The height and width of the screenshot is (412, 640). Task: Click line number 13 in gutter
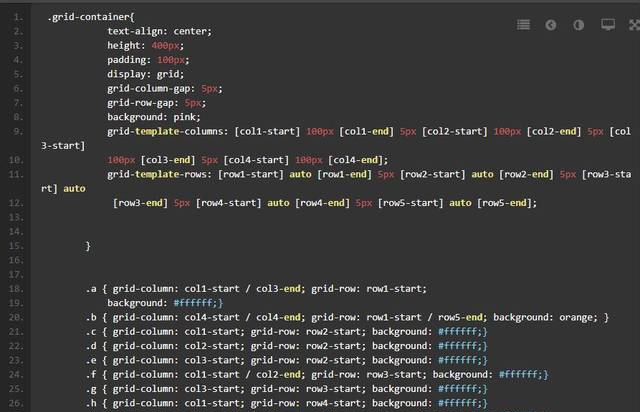pos(16,217)
